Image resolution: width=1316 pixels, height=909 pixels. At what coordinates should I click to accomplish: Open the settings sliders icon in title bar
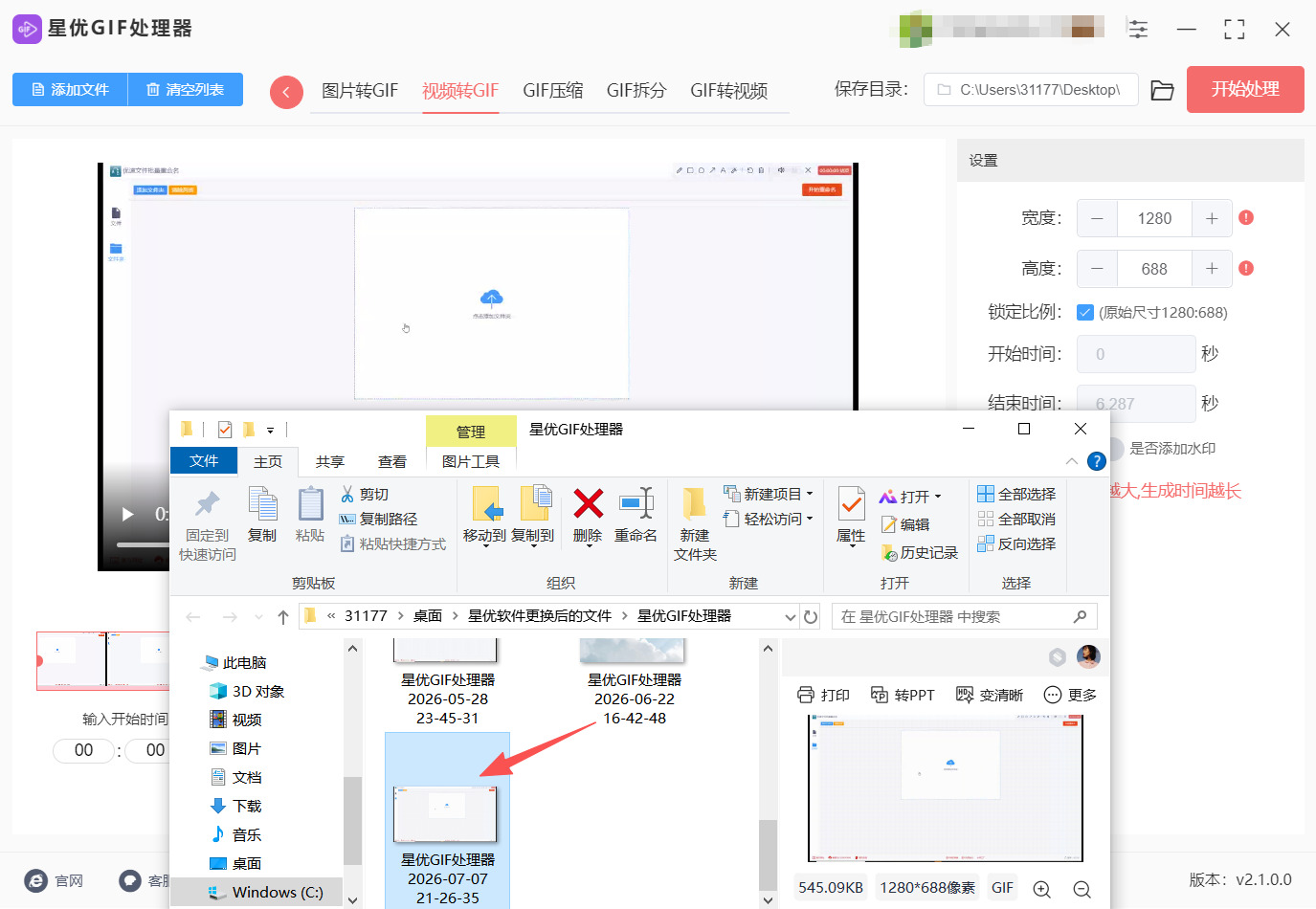[1138, 29]
